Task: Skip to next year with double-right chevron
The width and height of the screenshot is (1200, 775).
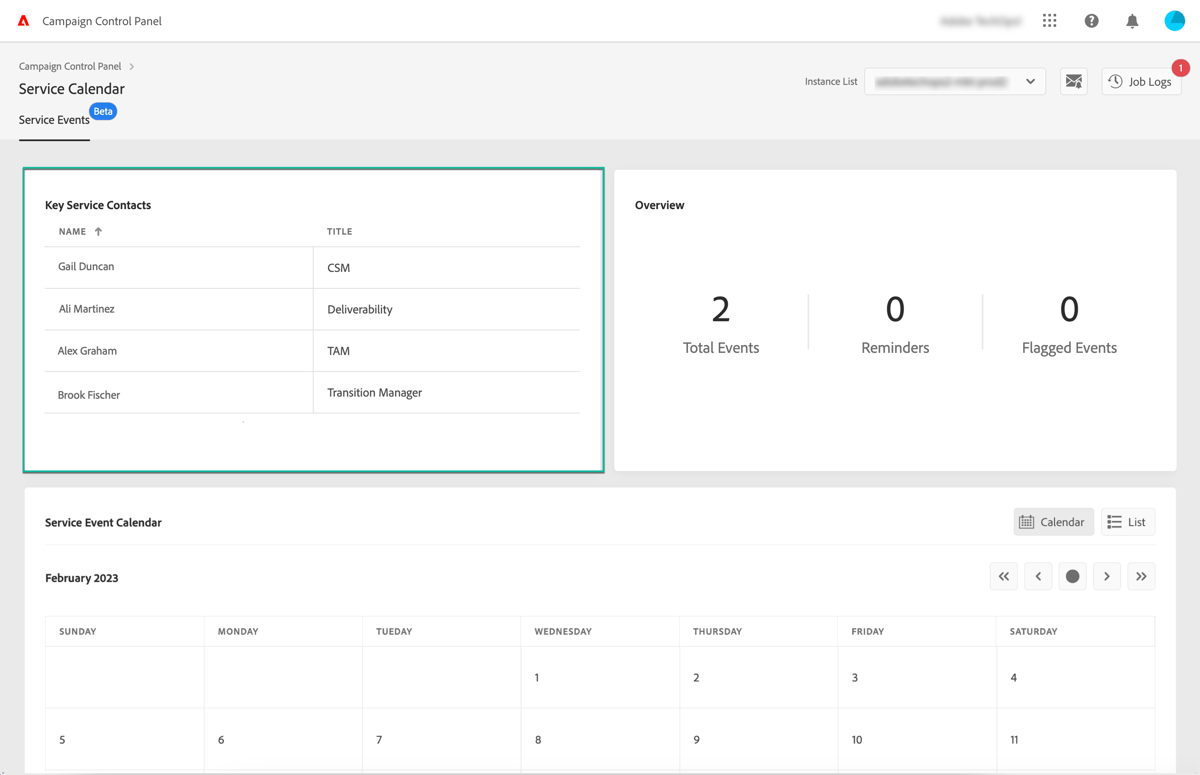Action: 1141,576
